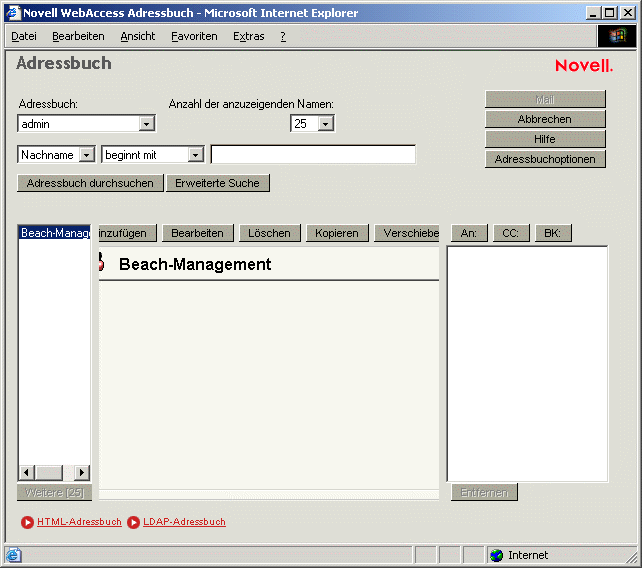Open the ? help menu
The width and height of the screenshot is (642, 568).
pyautogui.click(x=283, y=36)
